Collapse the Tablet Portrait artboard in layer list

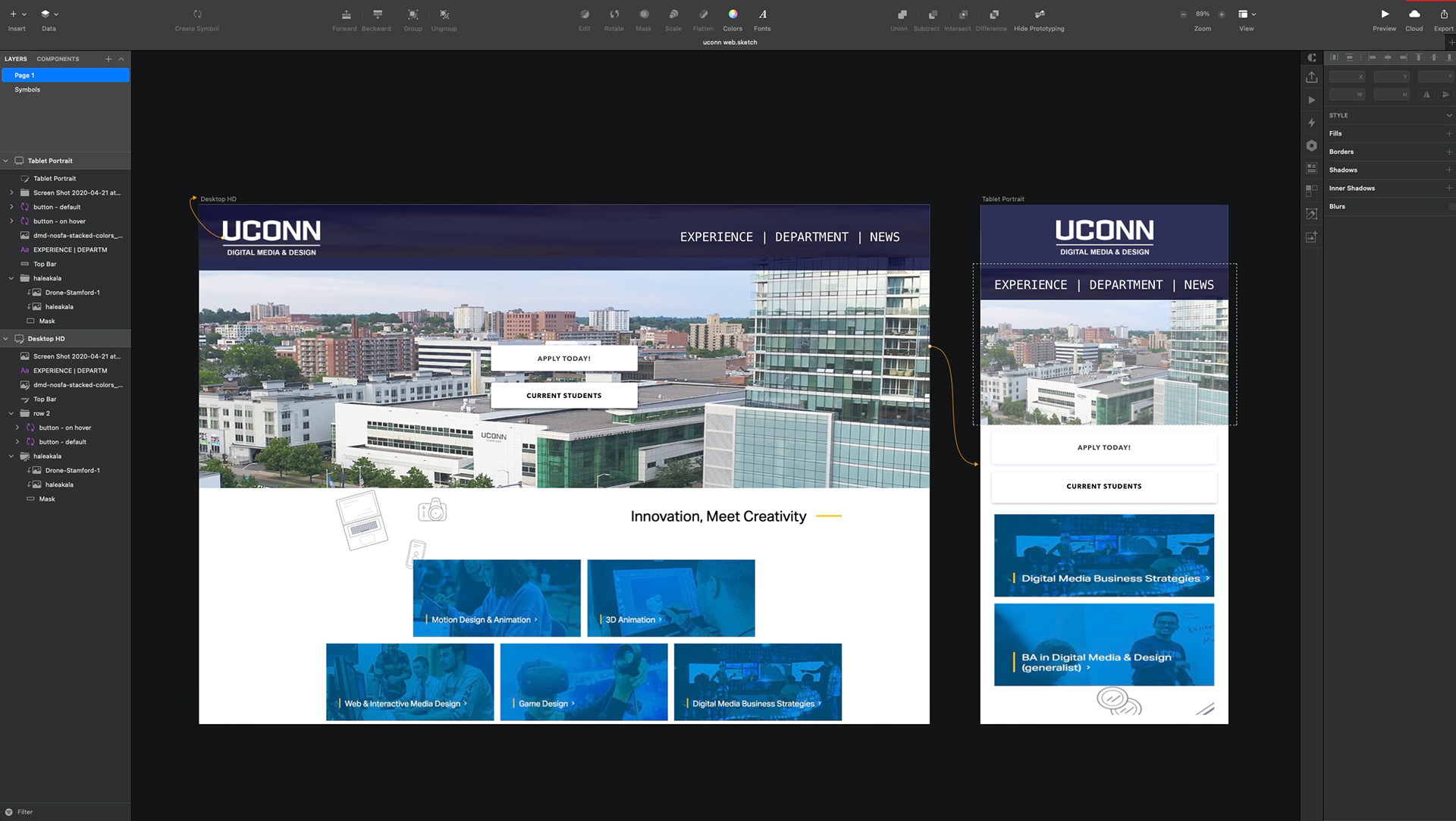(5, 161)
